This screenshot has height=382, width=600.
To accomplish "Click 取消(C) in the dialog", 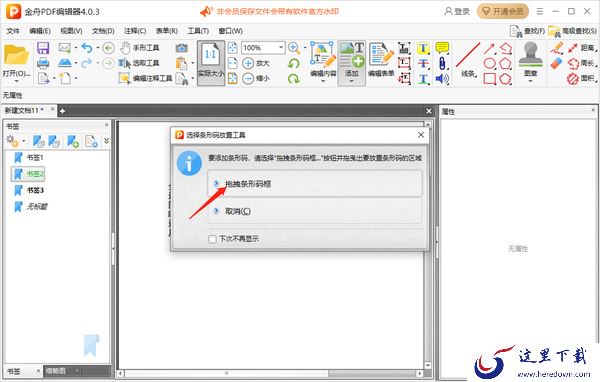I will point(315,211).
